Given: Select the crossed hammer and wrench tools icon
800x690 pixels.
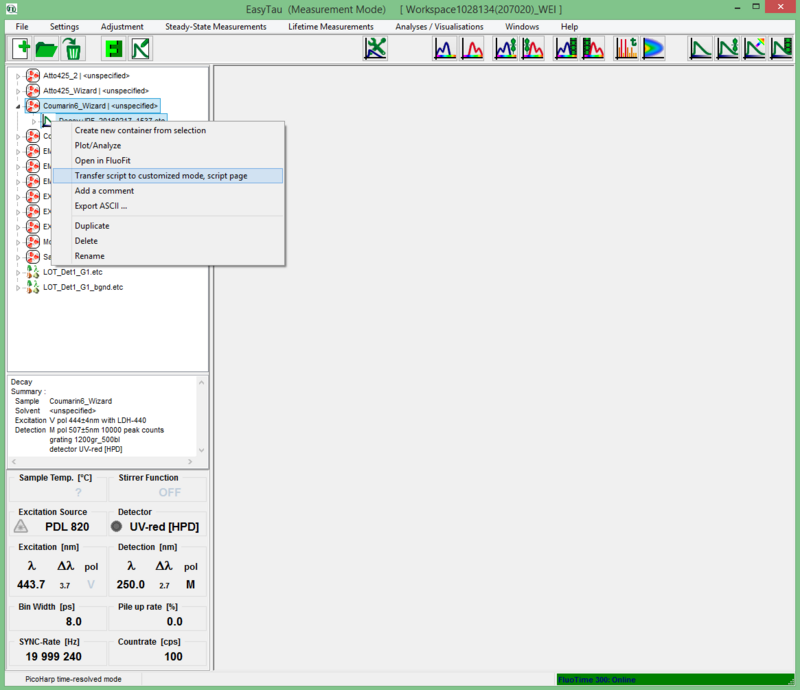Looking at the screenshot, I should [x=374, y=47].
